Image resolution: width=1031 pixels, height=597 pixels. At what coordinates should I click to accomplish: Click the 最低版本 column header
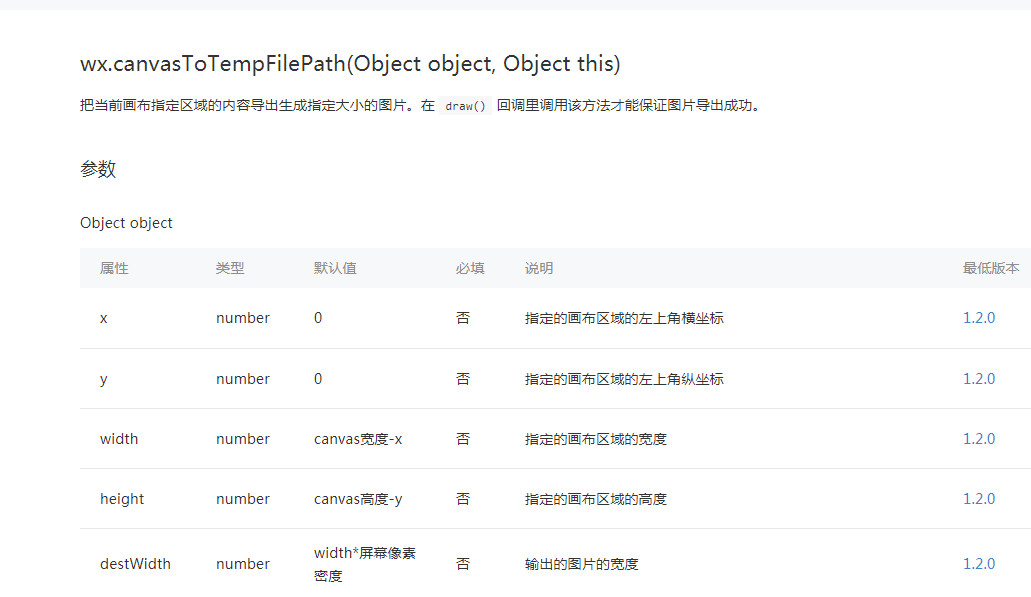pos(991,268)
